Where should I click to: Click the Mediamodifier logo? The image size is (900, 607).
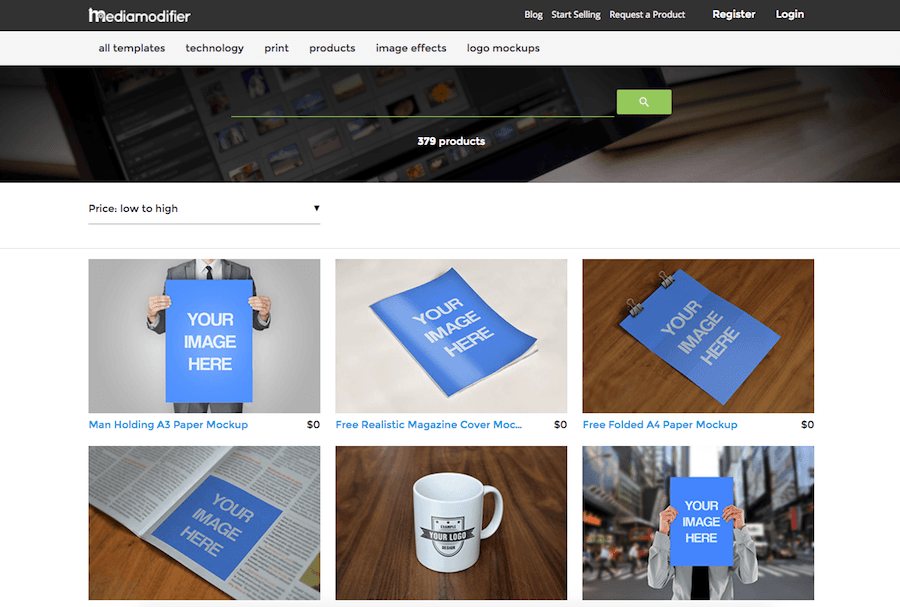tap(139, 15)
